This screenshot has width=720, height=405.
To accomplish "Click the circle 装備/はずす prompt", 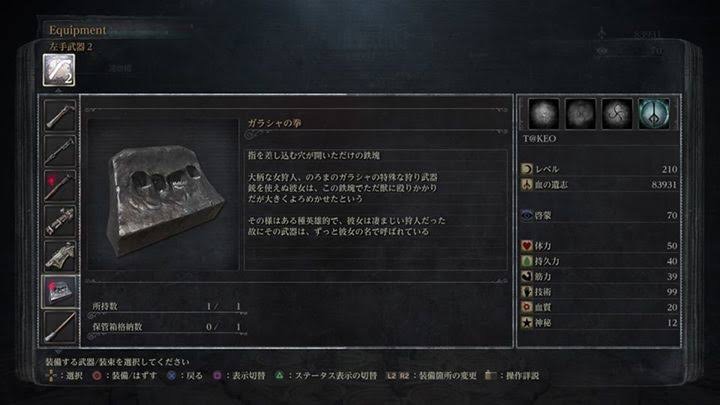I will coord(124,376).
